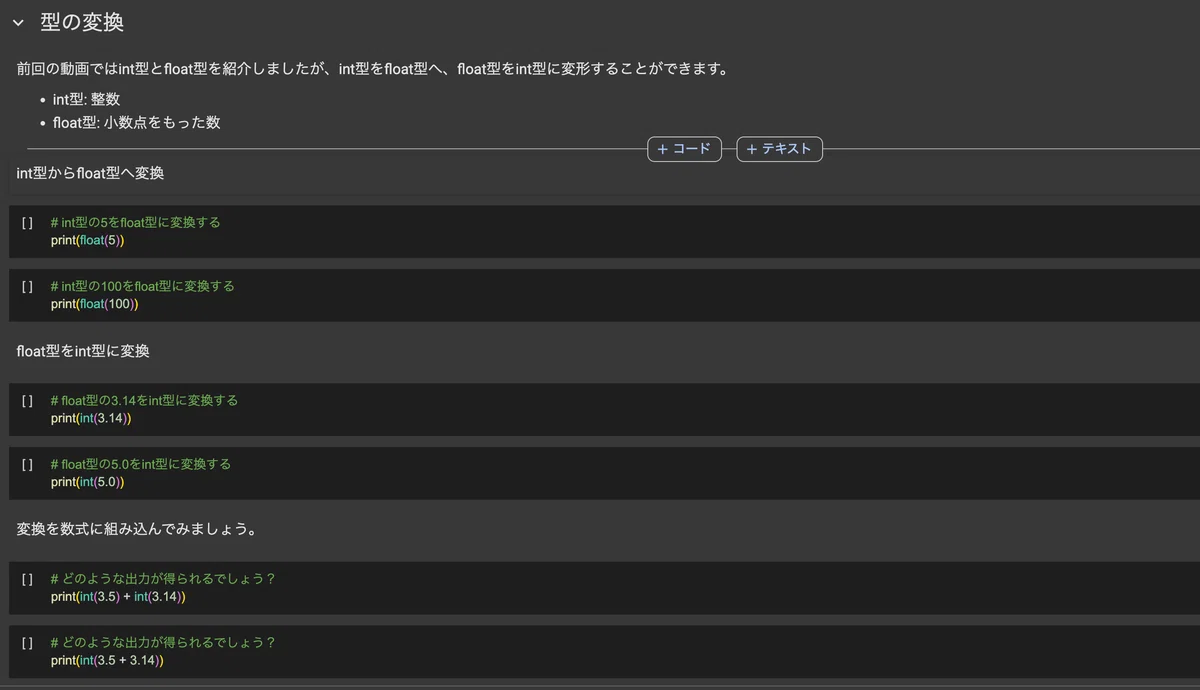
Task: Click code line print(int(3.5) + int(3.14))
Action: click(119, 596)
